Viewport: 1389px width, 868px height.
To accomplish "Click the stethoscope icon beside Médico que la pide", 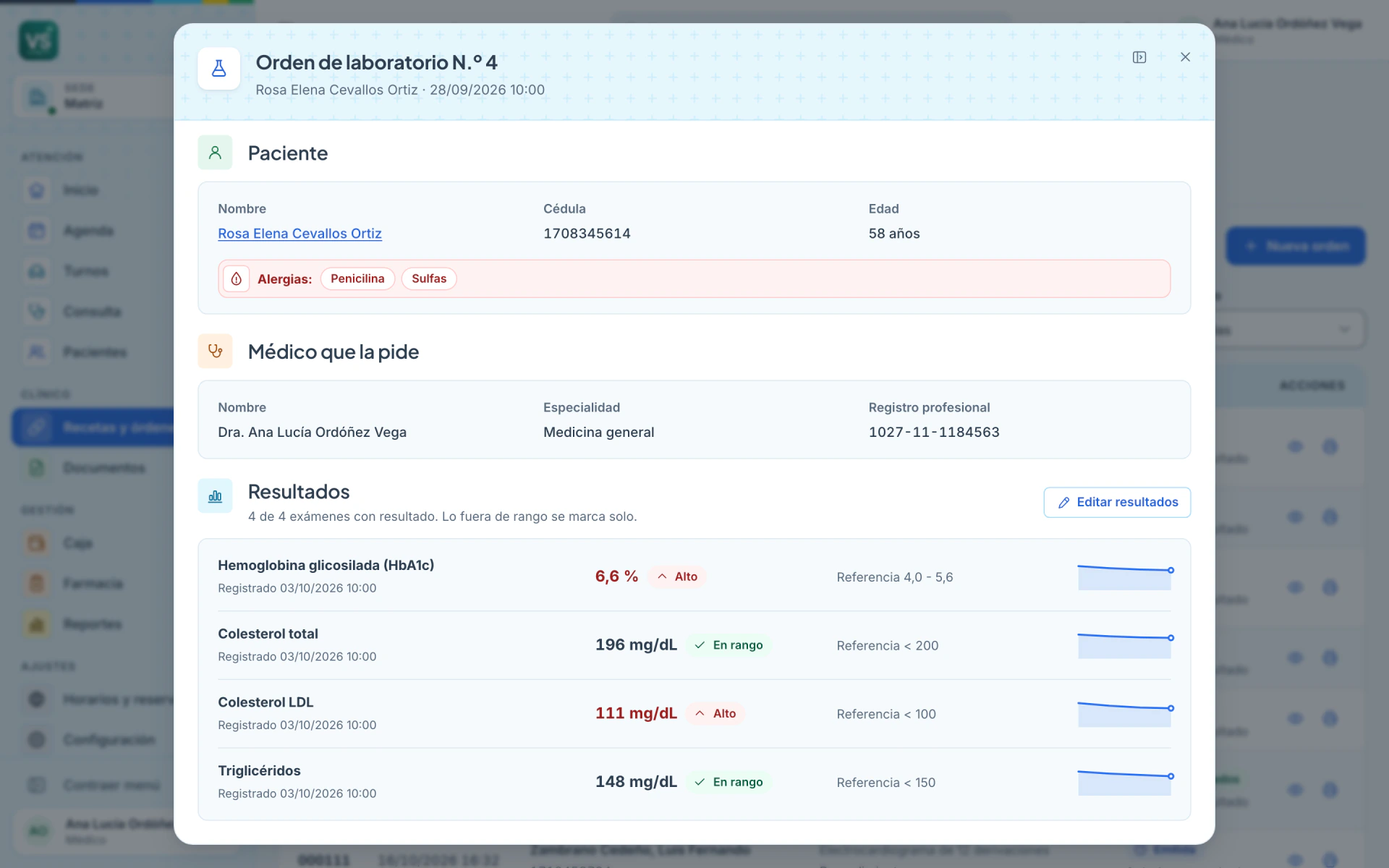I will 215,351.
